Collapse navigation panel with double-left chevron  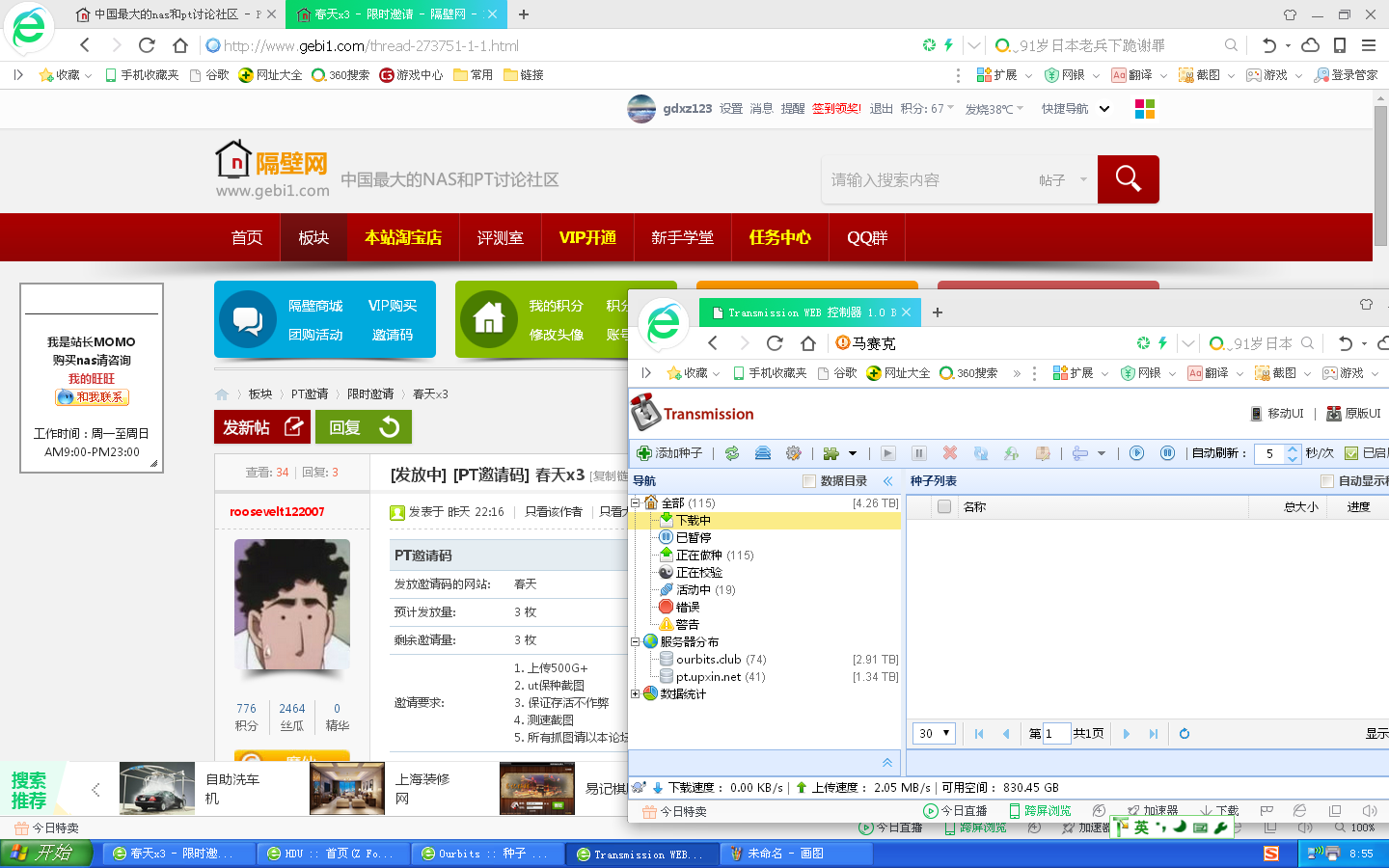887,481
